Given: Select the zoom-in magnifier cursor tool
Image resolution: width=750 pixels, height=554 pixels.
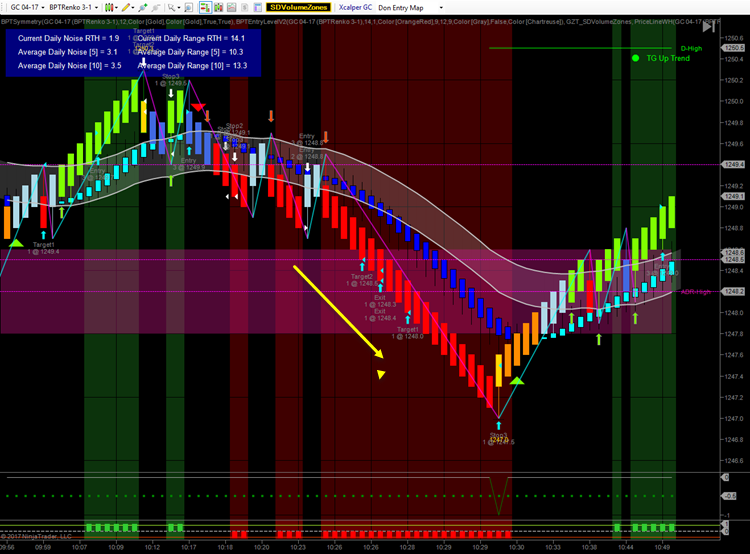Looking at the screenshot, I should 171,7.
